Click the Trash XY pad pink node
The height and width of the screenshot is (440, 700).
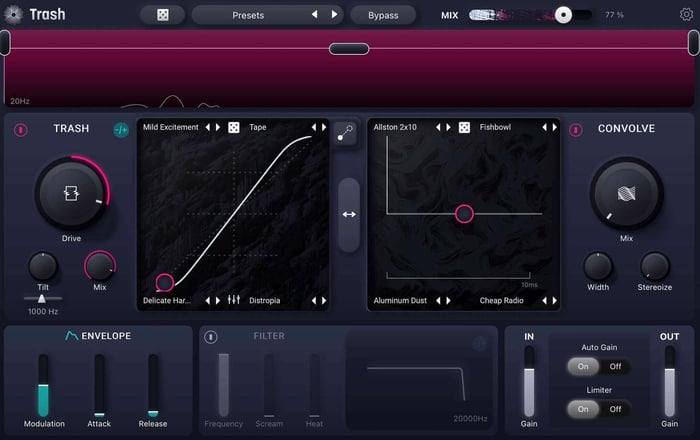pos(165,282)
